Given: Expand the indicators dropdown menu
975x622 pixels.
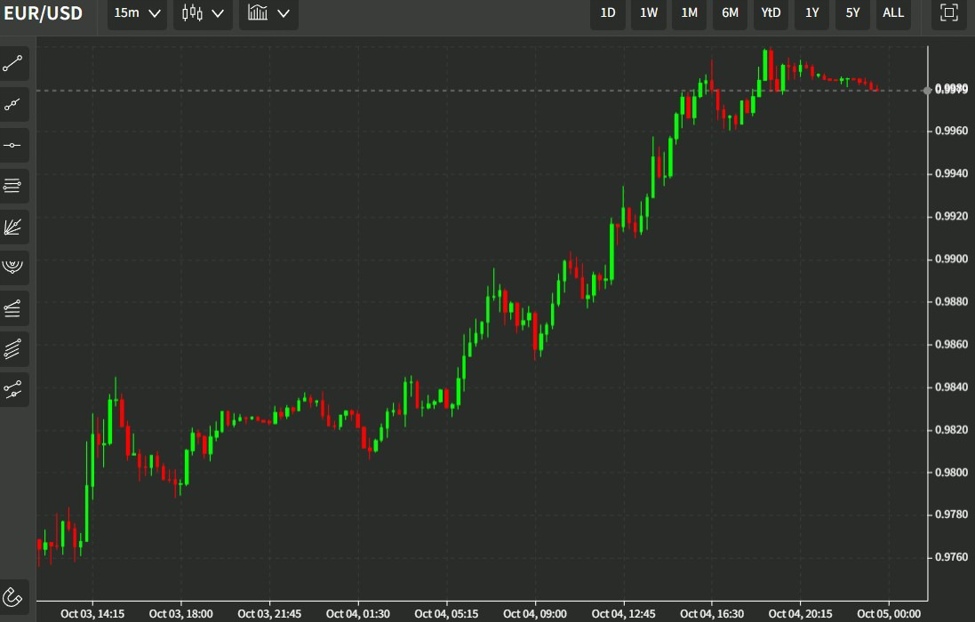Looking at the screenshot, I should click(x=268, y=13).
